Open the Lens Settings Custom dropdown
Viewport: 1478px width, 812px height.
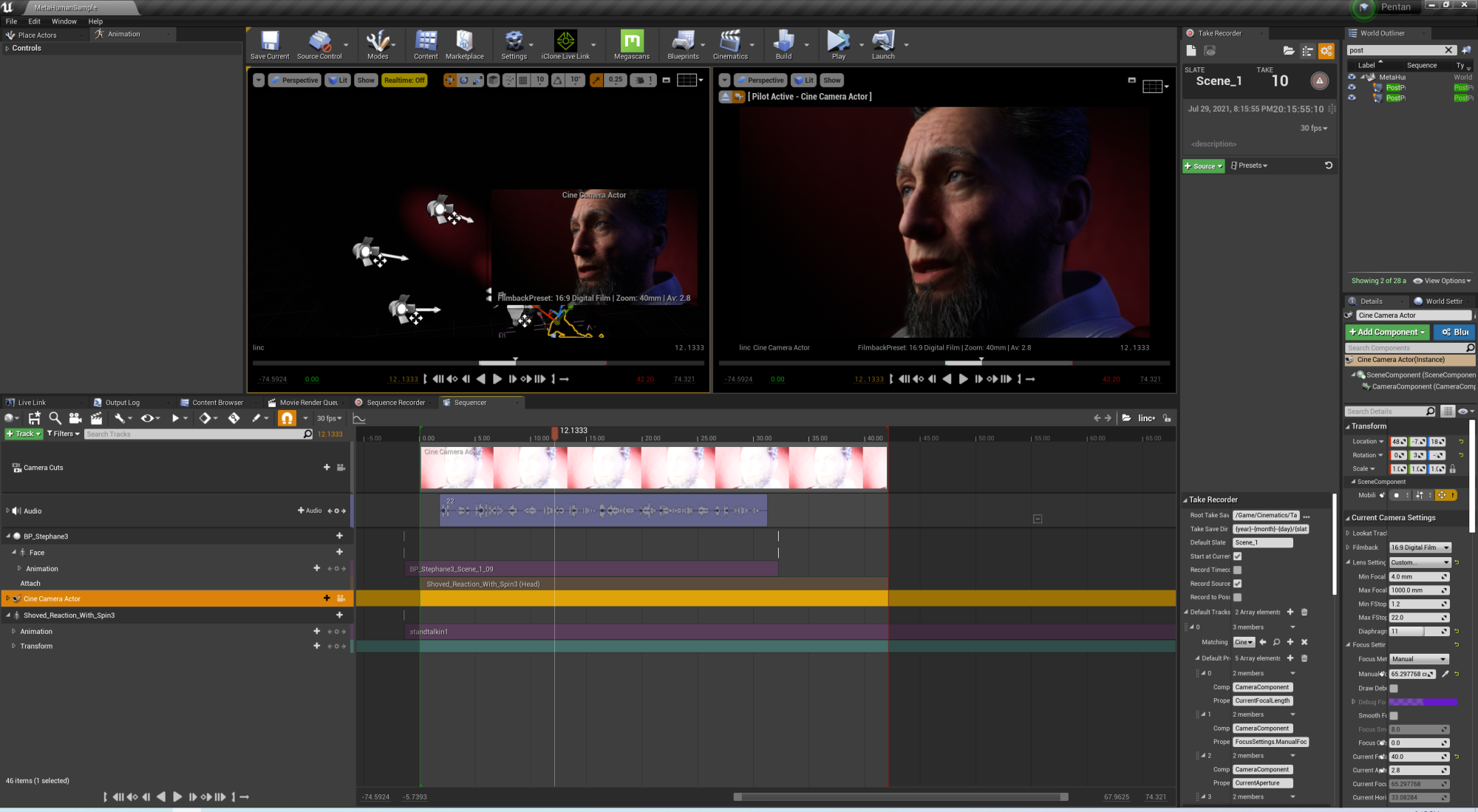[x=1420, y=562]
